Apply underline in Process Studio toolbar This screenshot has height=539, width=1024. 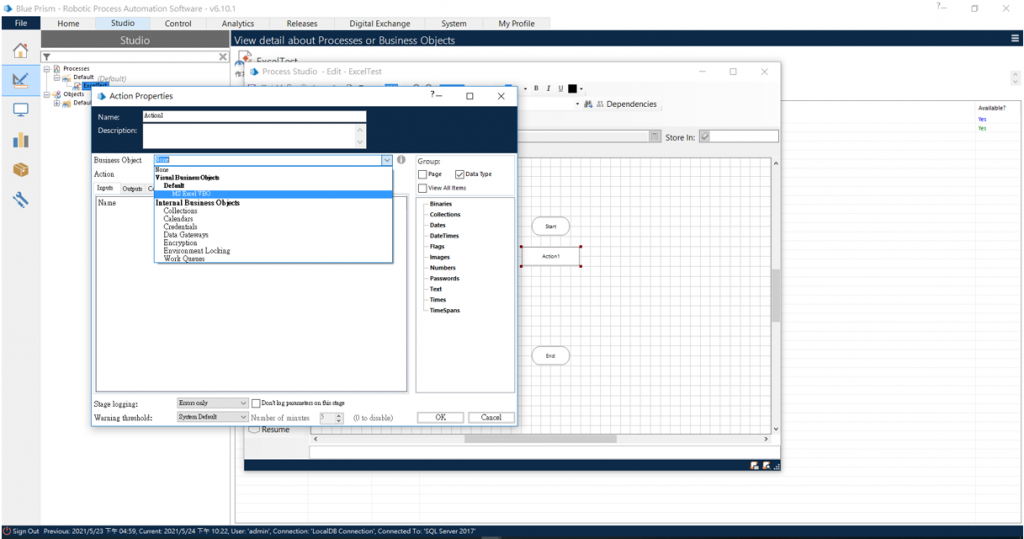(x=560, y=88)
